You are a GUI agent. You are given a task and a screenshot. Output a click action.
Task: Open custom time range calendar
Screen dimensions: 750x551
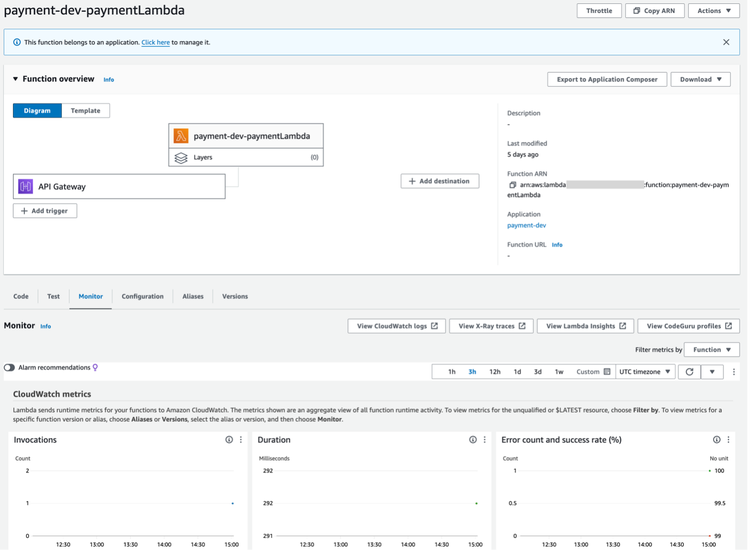click(x=607, y=372)
